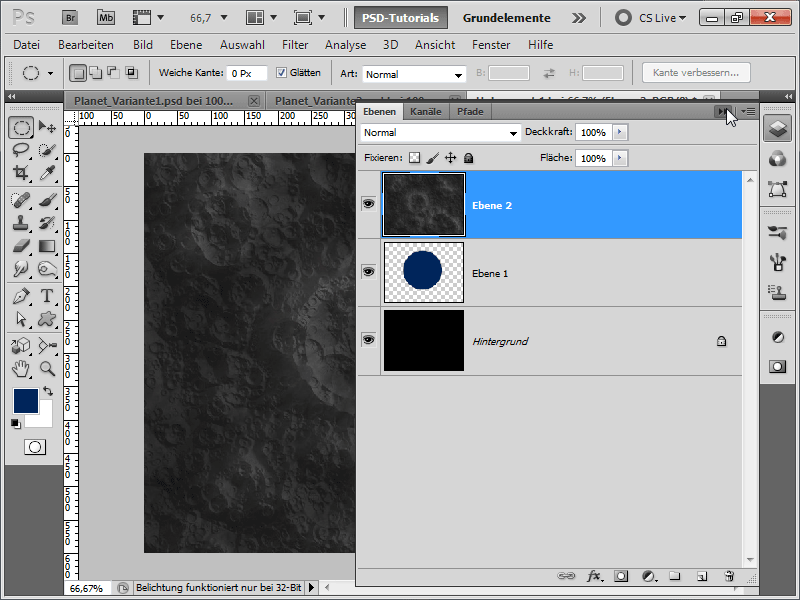Select the 3D Object Rotate tool

(x=21, y=345)
